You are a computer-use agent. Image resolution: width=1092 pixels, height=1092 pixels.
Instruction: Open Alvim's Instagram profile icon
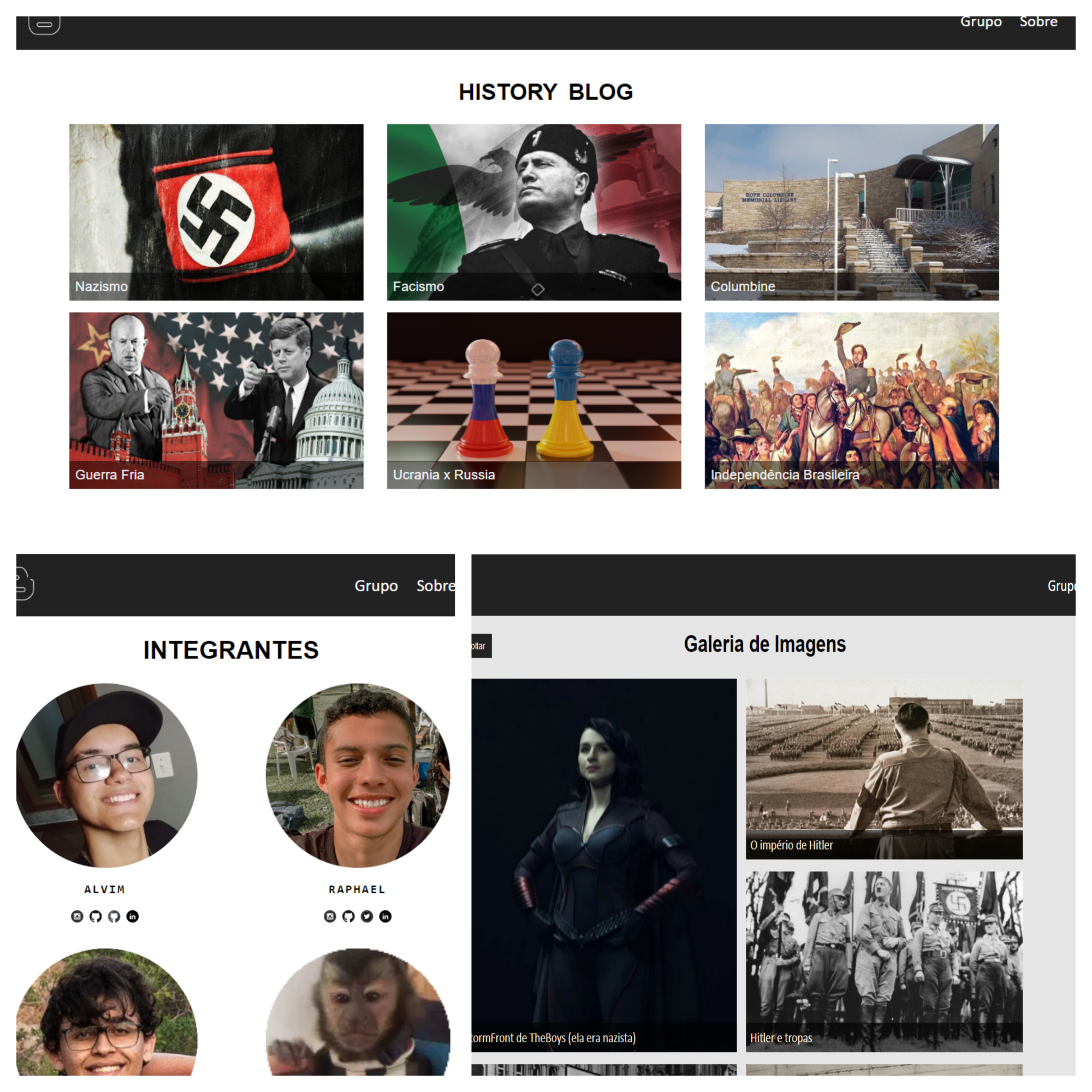tap(78, 916)
